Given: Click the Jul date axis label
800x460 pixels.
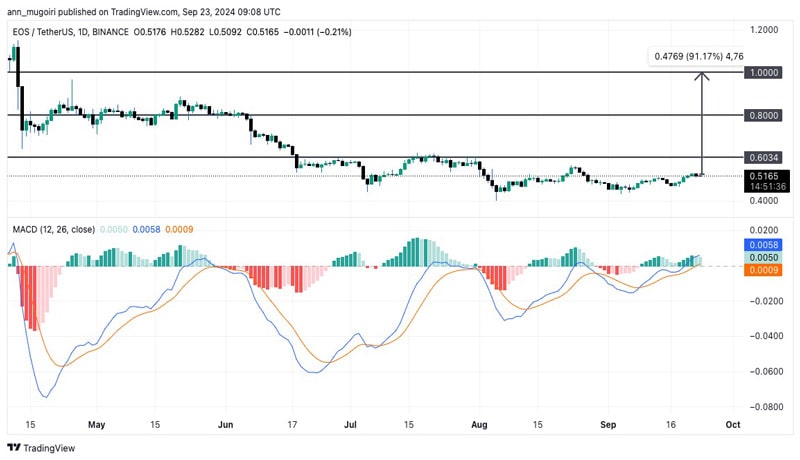Looking at the screenshot, I should (350, 424).
